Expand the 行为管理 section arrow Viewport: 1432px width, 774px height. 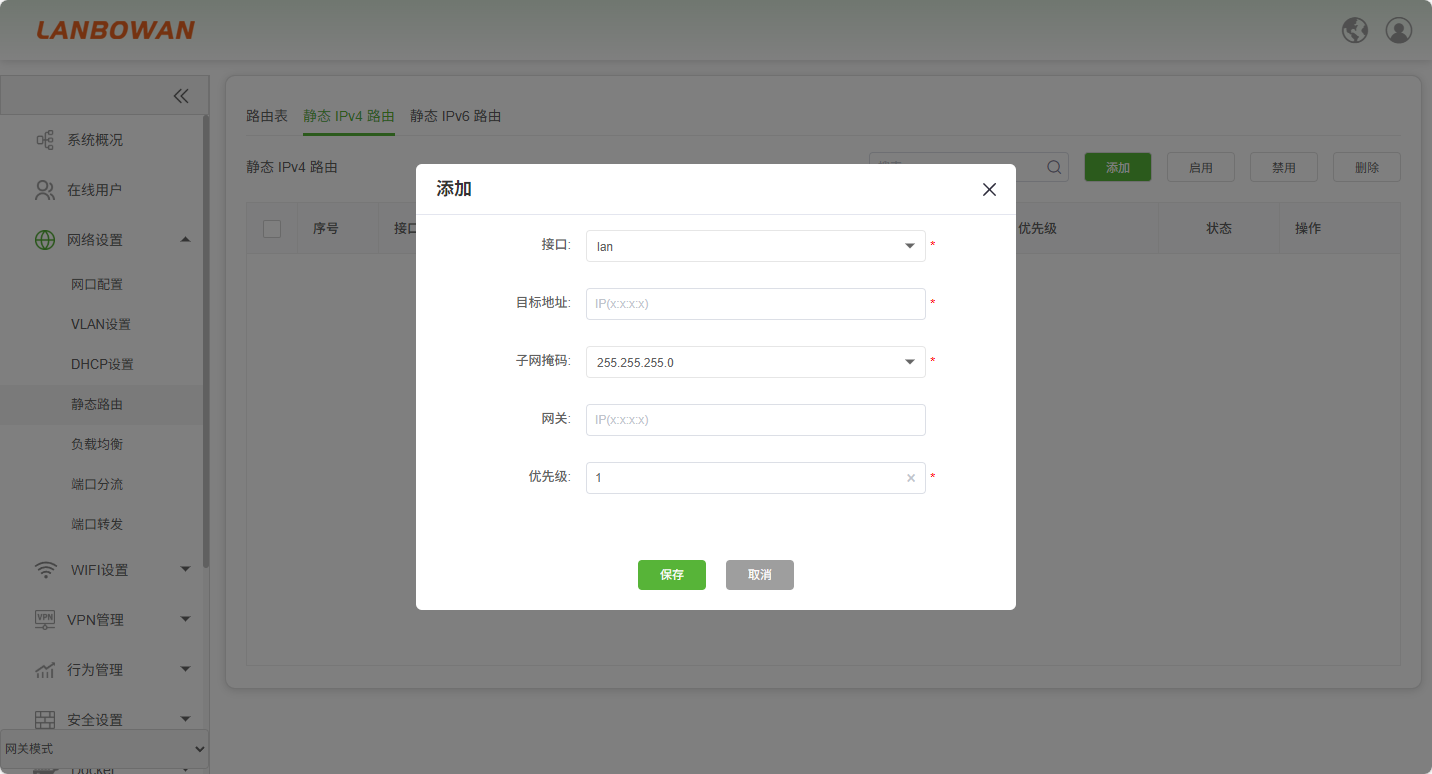[185, 669]
